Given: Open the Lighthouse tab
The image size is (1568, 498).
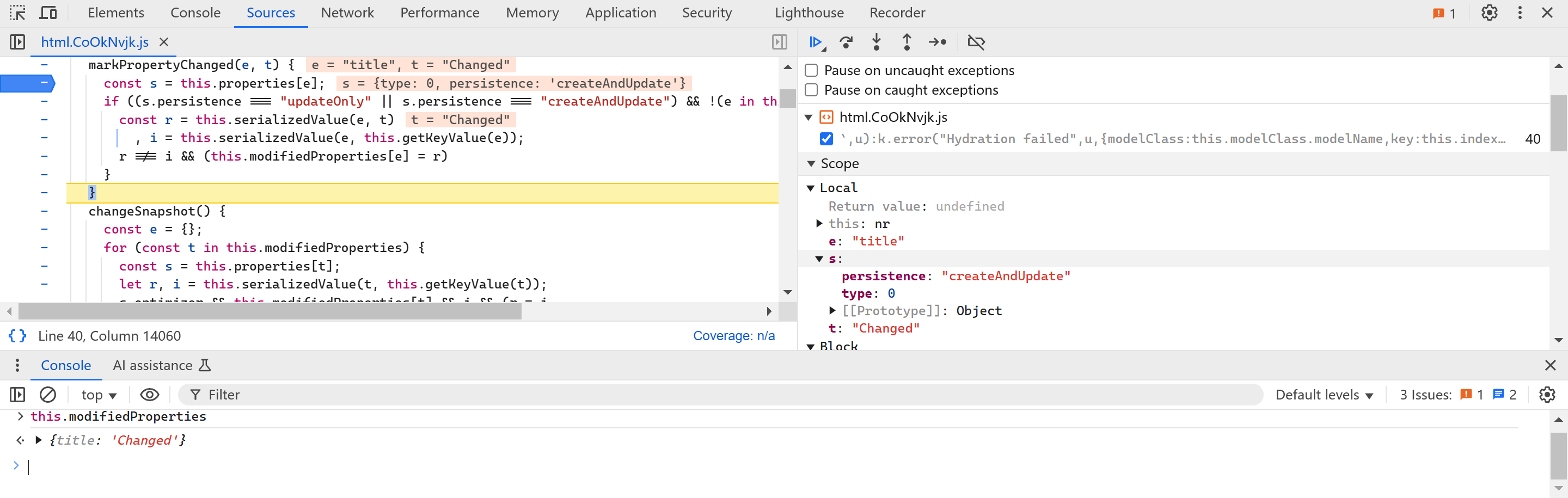Looking at the screenshot, I should point(809,13).
